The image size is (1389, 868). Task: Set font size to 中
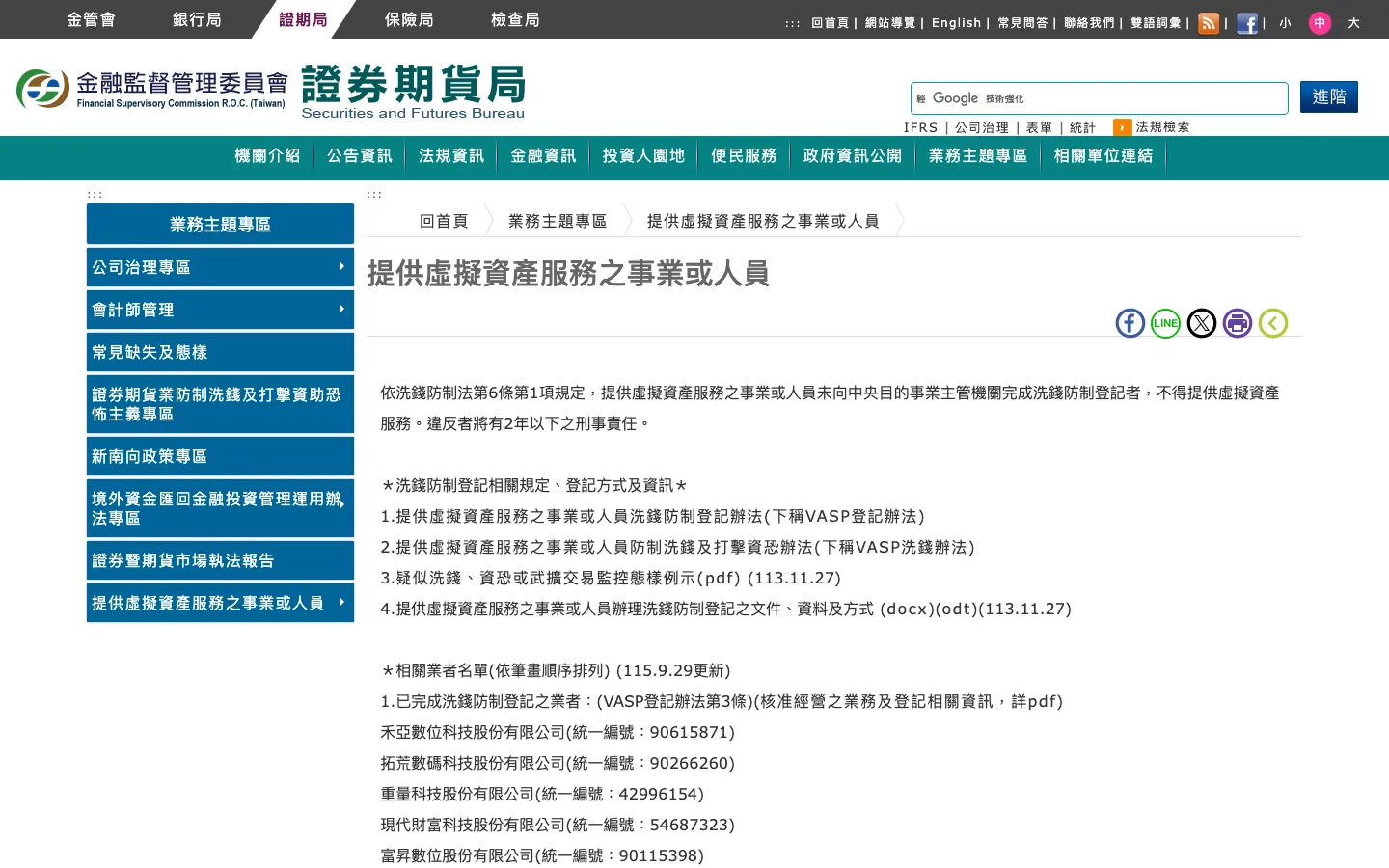coord(1320,23)
